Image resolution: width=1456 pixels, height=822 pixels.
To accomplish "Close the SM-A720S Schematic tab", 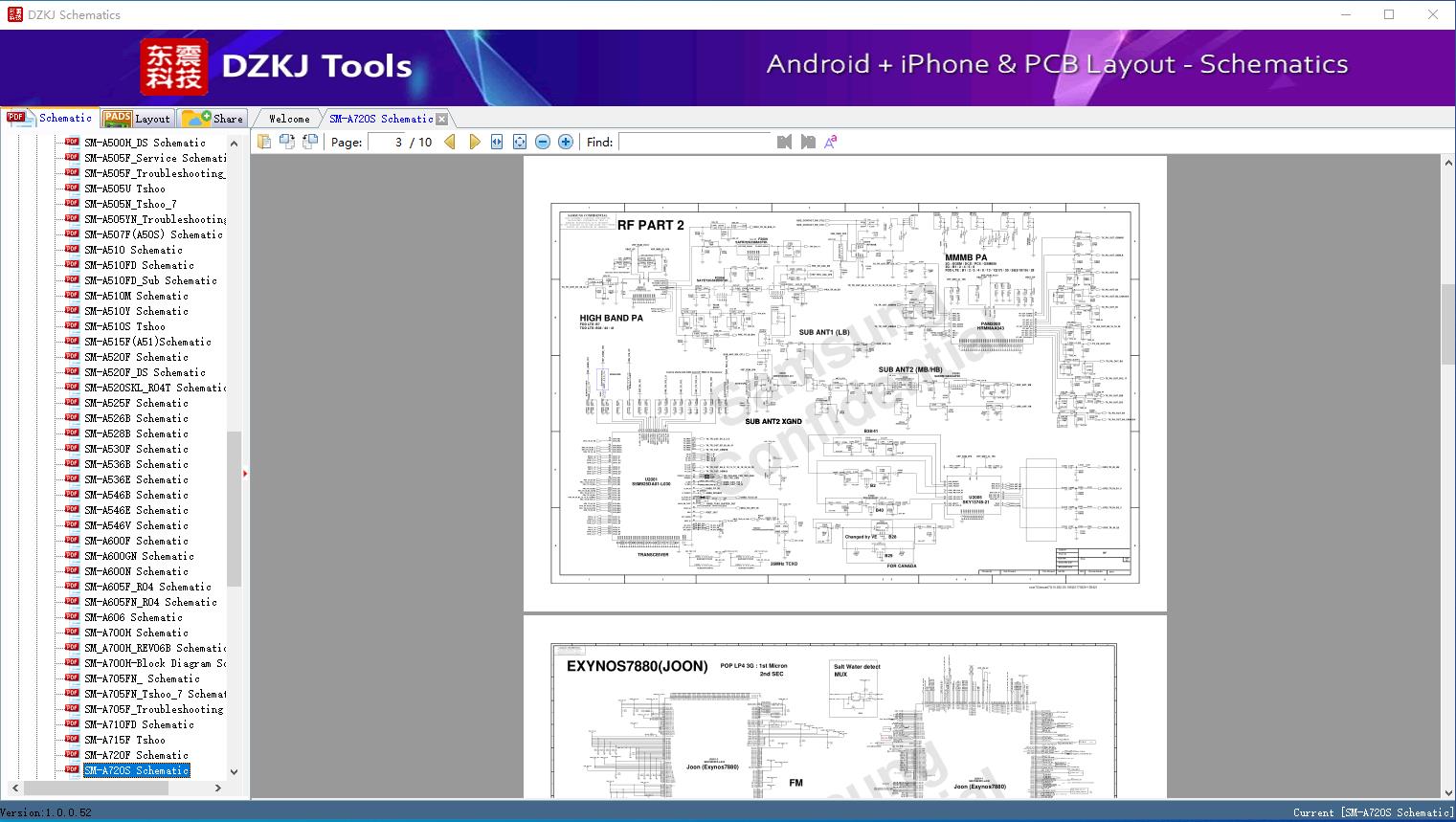I will click(441, 119).
